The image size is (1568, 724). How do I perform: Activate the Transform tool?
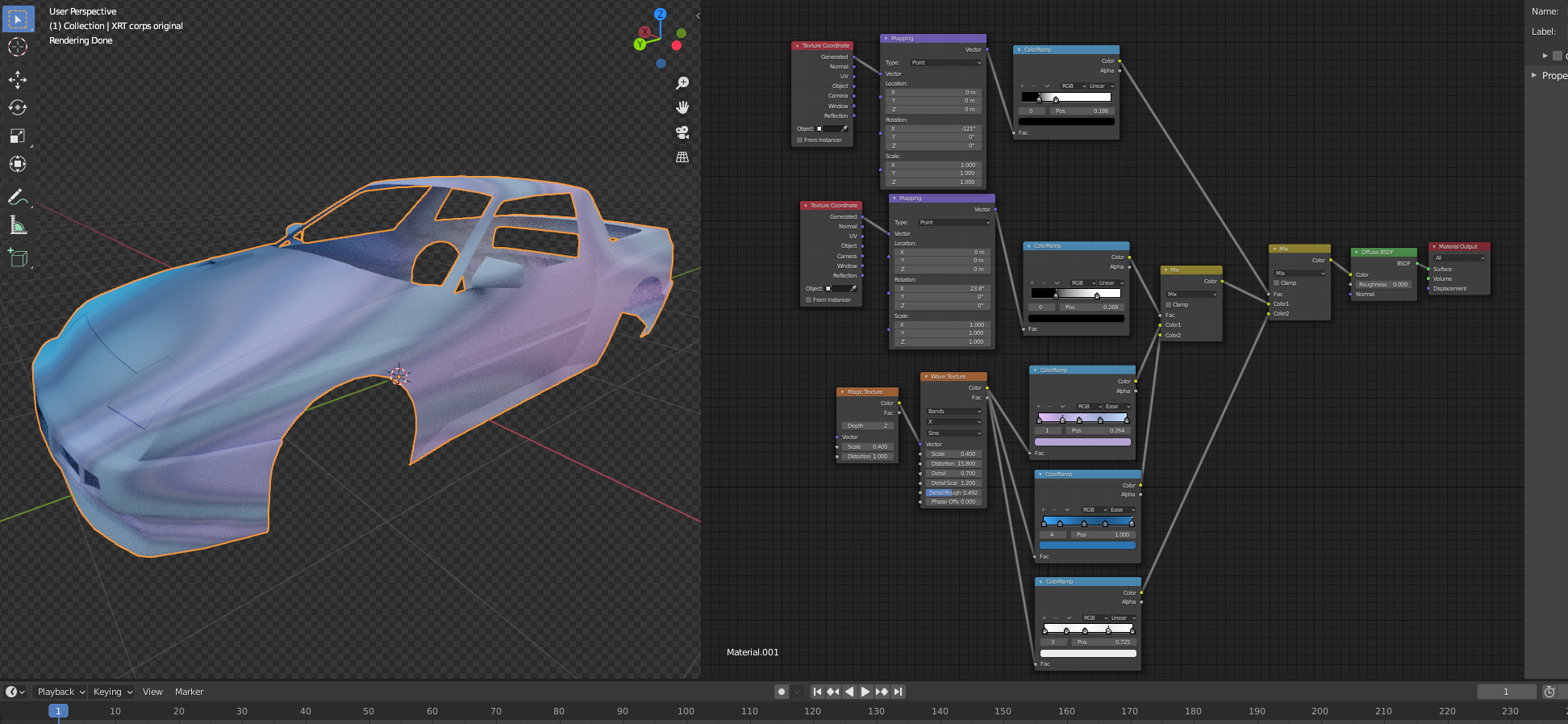[x=18, y=164]
